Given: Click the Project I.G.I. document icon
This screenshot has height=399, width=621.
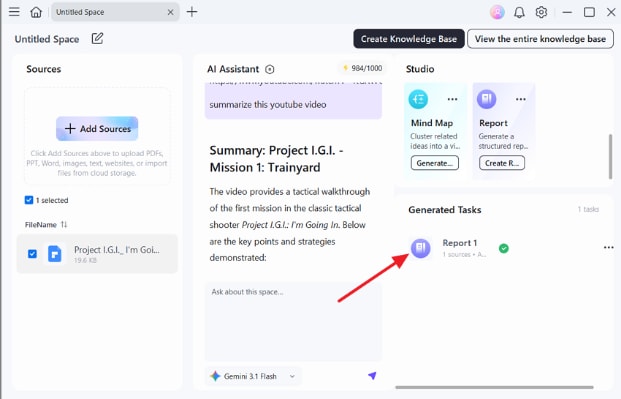Looking at the screenshot, I should pos(55,254).
